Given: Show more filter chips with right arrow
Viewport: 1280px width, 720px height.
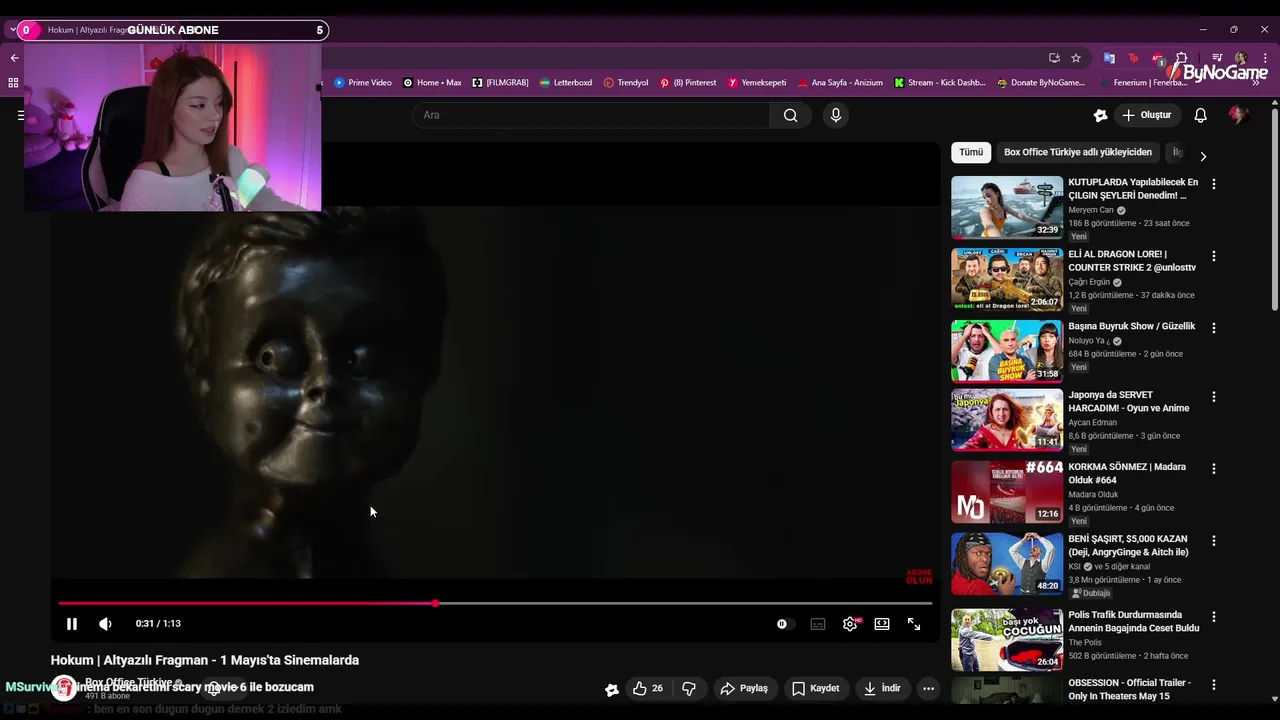Looking at the screenshot, I should (1203, 156).
